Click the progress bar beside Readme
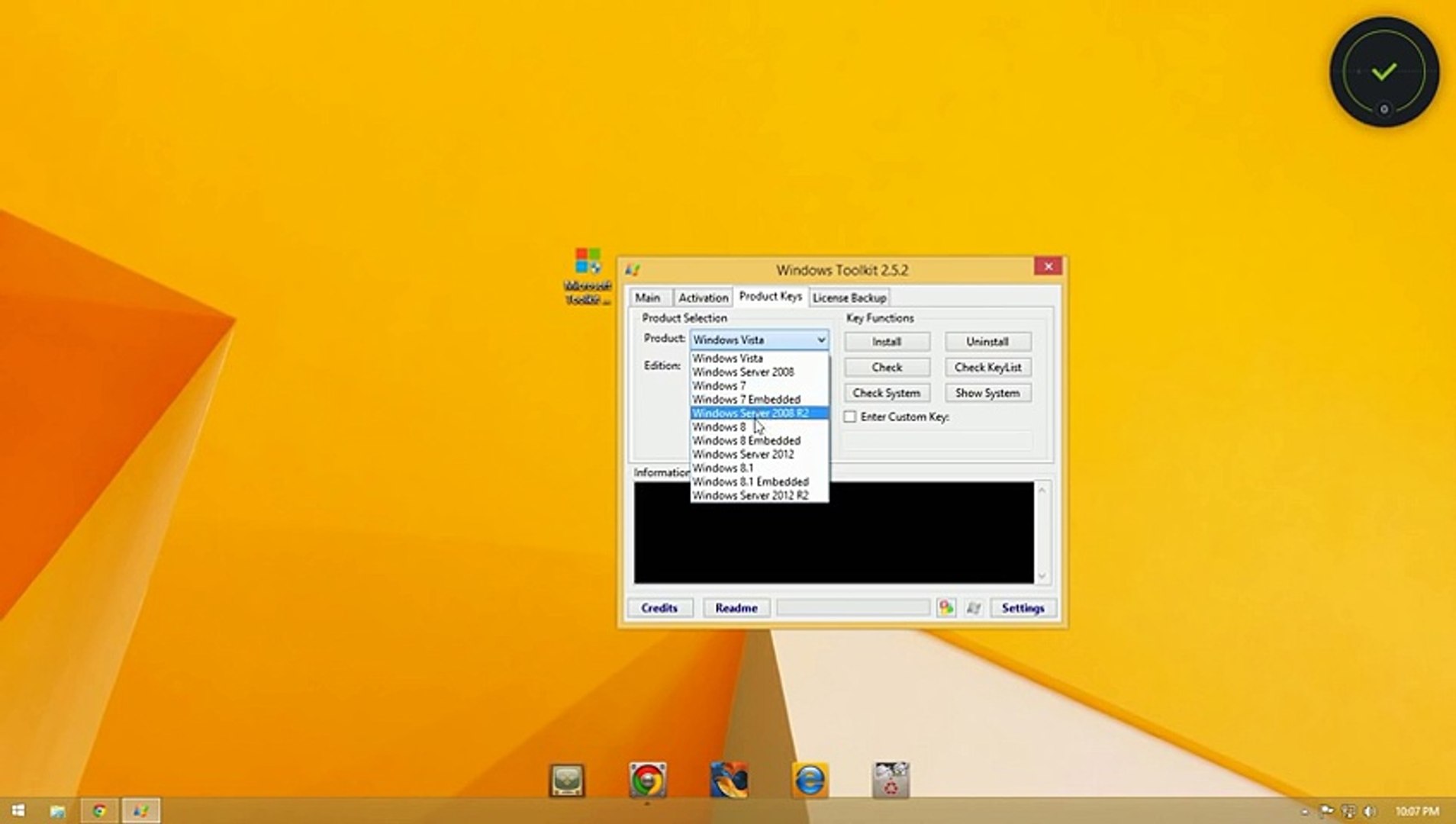Screen dimensions: 1456x824 [x=853, y=608]
